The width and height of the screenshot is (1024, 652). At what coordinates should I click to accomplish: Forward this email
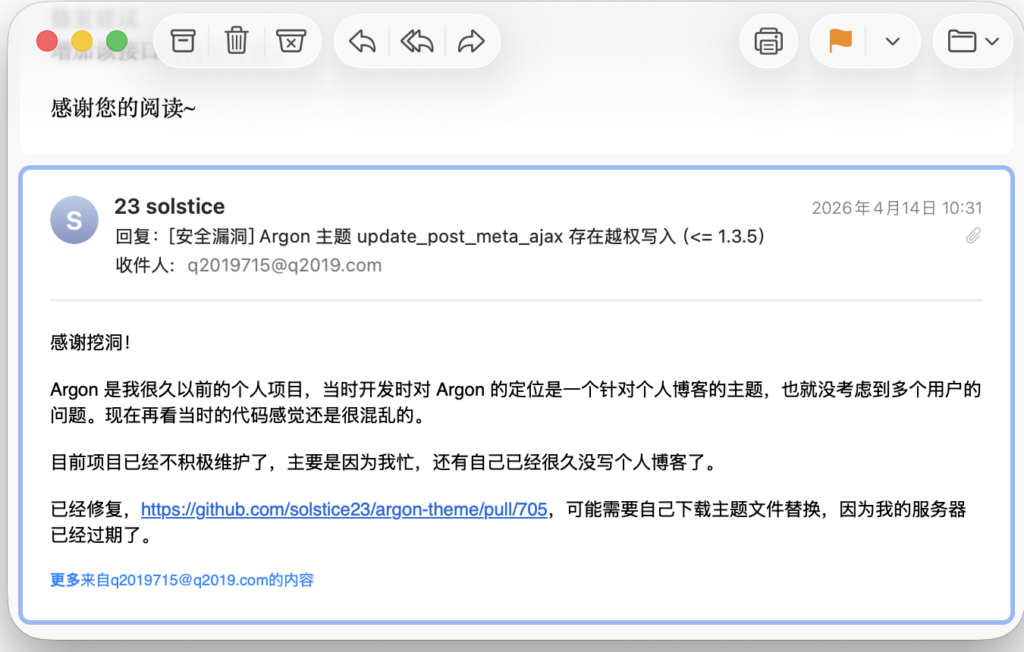472,41
